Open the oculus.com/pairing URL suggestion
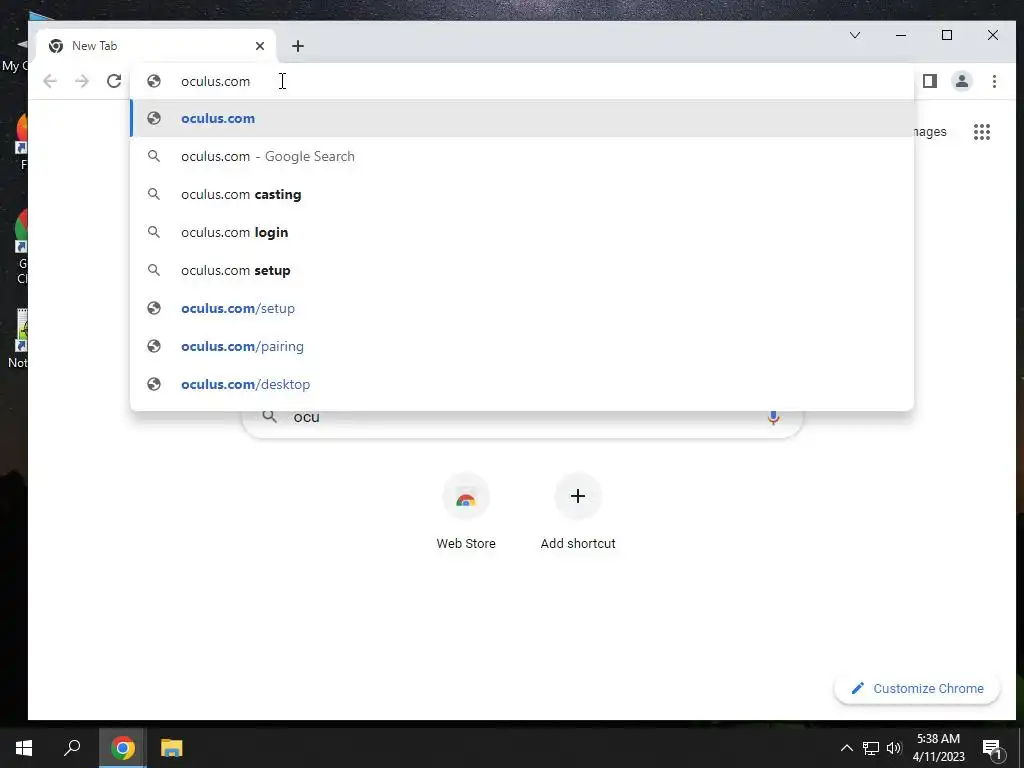 tap(522, 346)
